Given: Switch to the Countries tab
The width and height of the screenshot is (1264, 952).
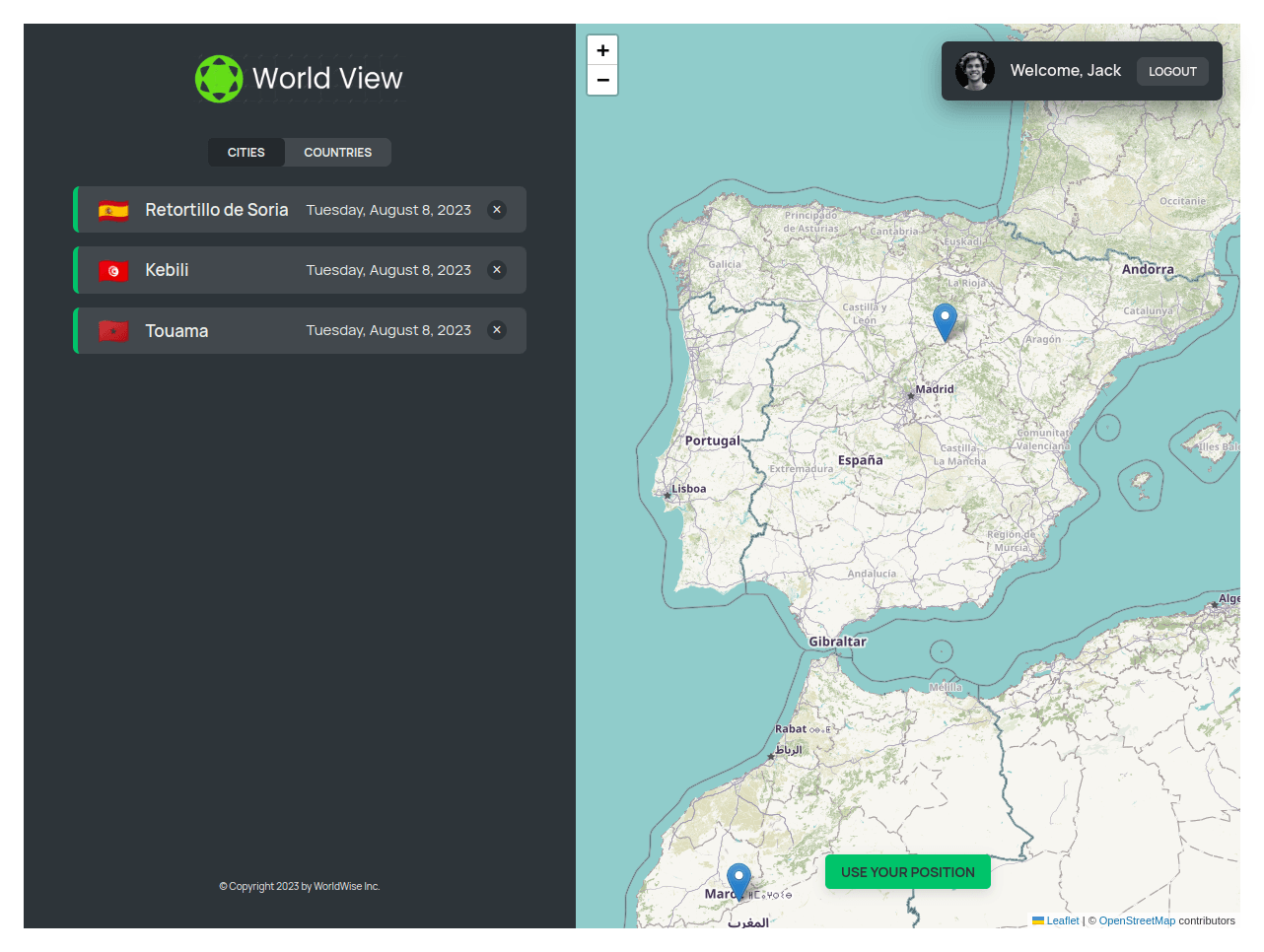Looking at the screenshot, I should (x=337, y=153).
